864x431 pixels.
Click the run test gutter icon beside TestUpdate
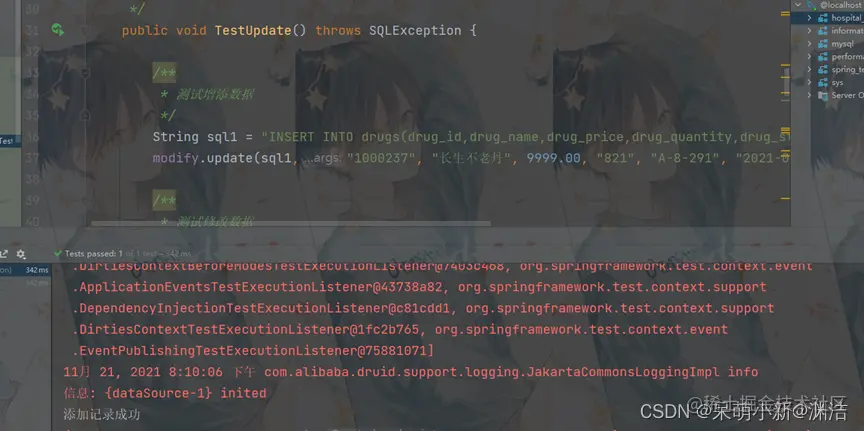(58, 29)
